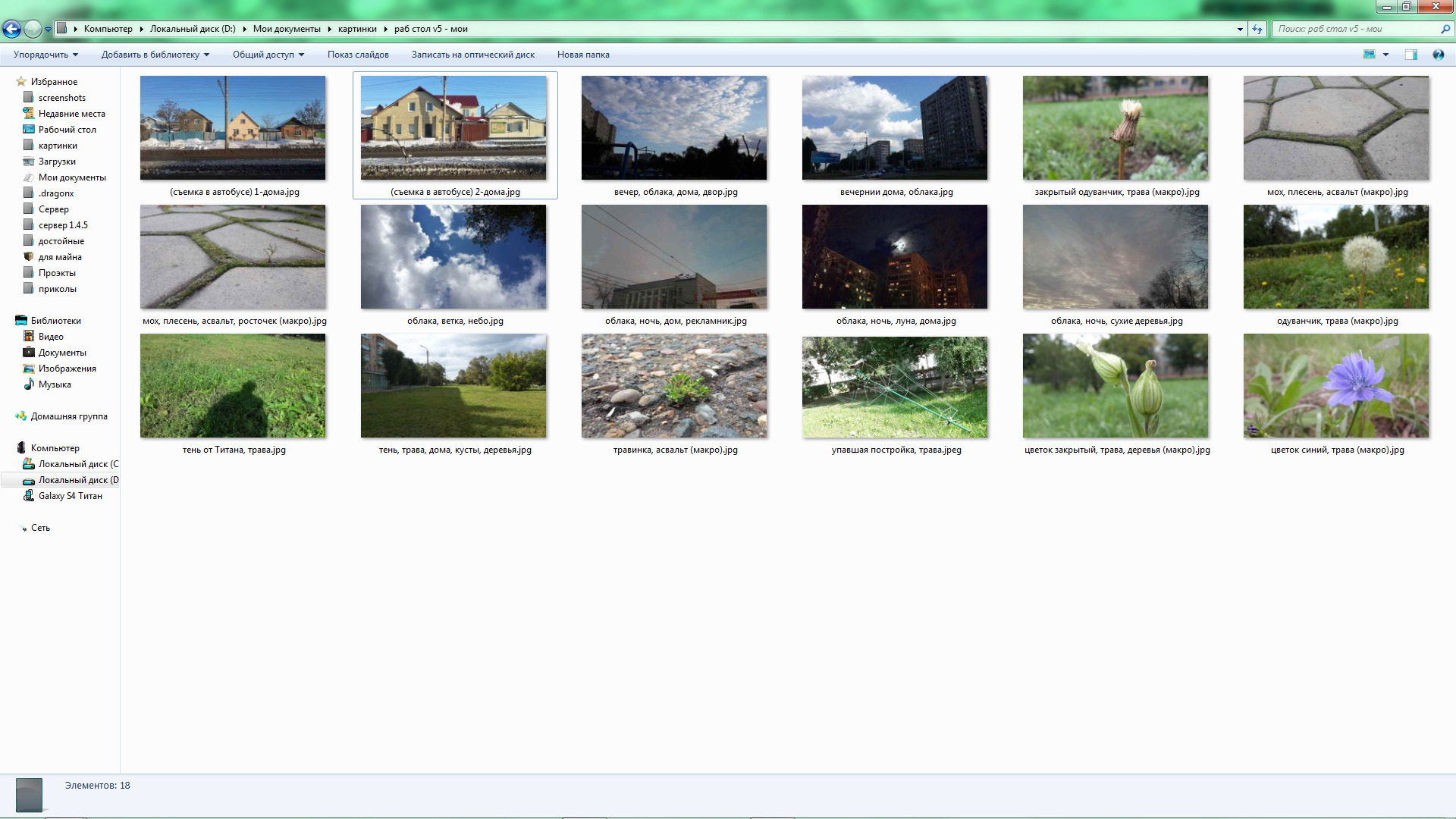The height and width of the screenshot is (819, 1456).
Task: Select Локальный диск (C:) drive
Action: tap(77, 464)
